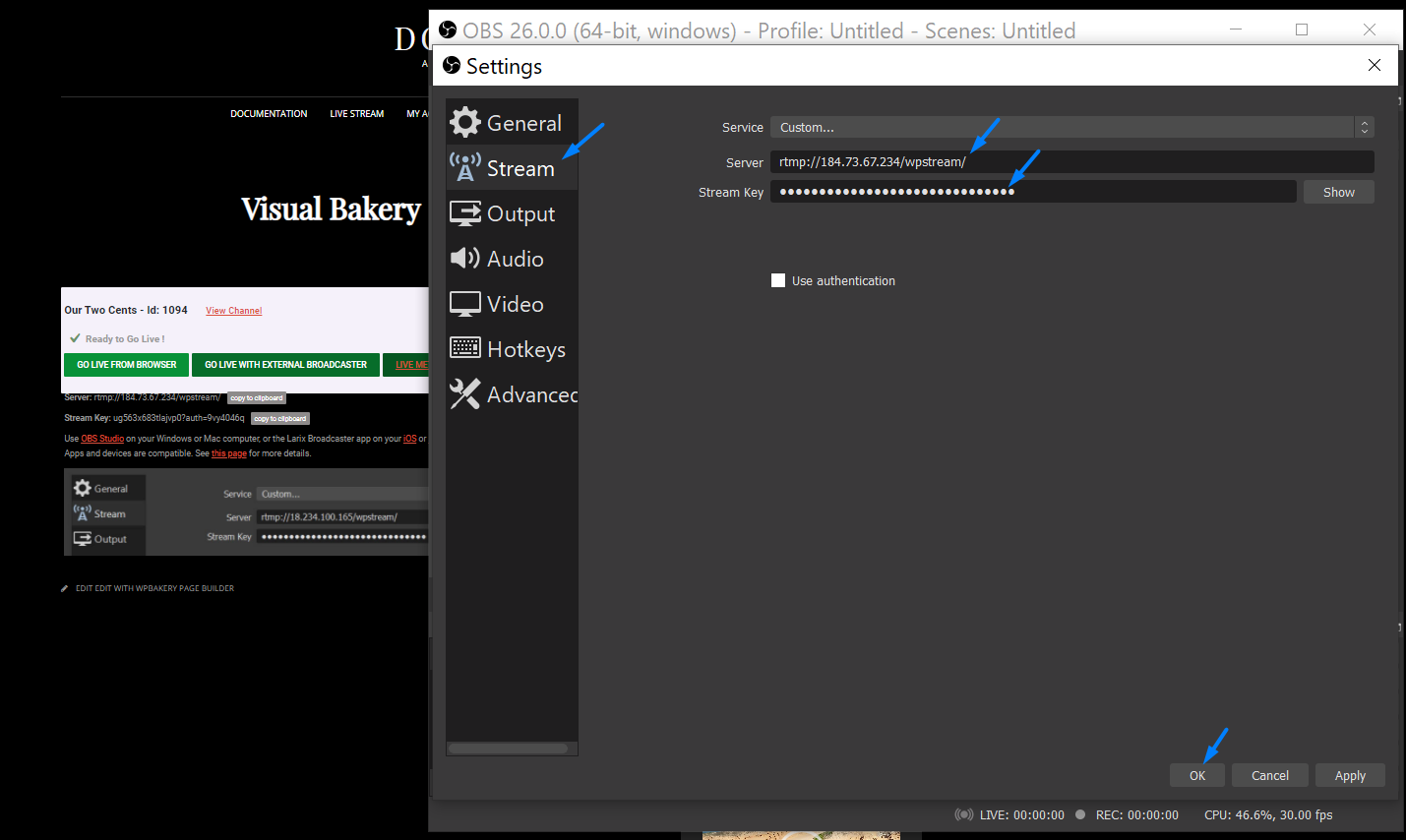Open the General settings gear icon
The image size is (1406, 840).
[465, 123]
